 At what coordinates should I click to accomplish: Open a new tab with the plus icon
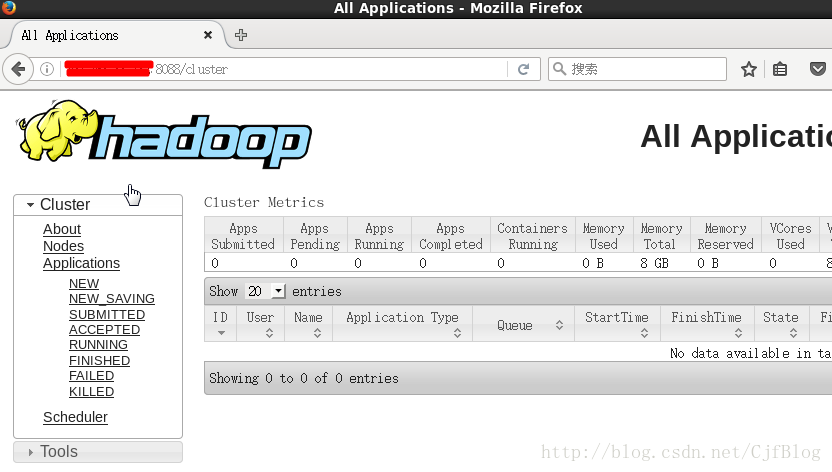[241, 35]
